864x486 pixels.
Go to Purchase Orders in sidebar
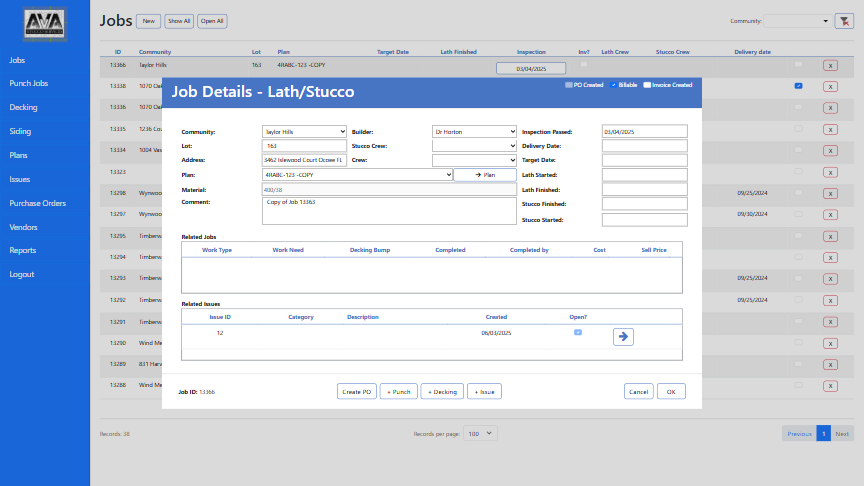pos(37,203)
